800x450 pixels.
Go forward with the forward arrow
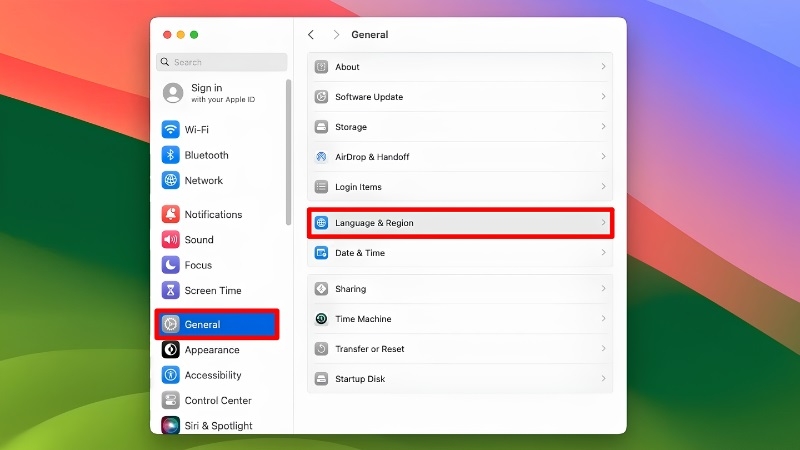click(336, 35)
